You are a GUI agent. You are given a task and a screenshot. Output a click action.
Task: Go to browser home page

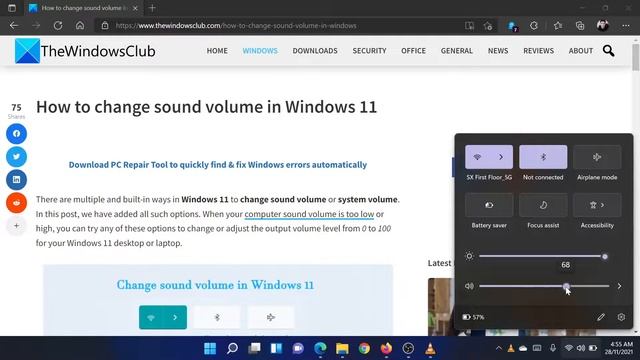(80, 26)
